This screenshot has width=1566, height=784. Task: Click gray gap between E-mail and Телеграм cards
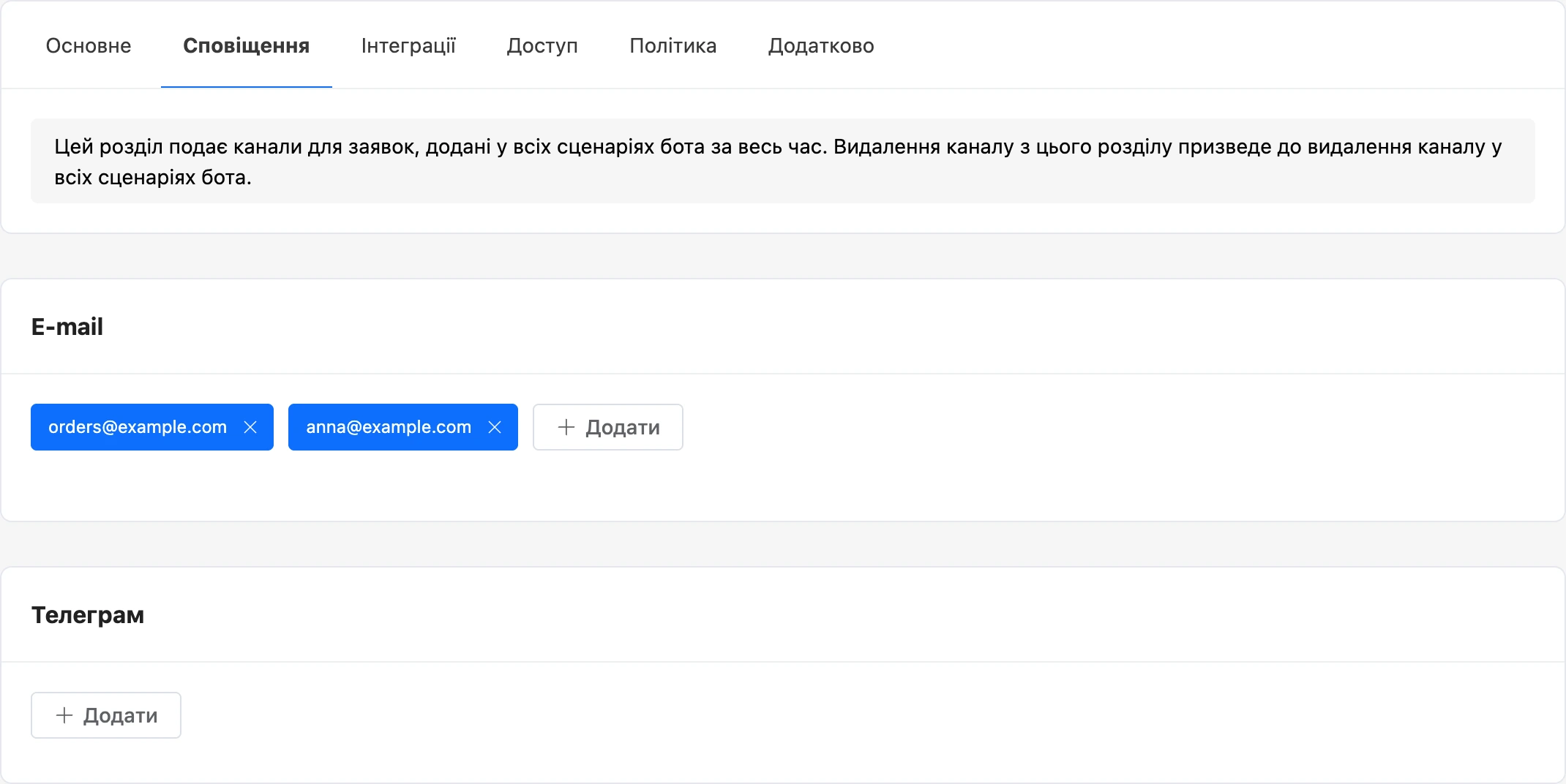783,544
